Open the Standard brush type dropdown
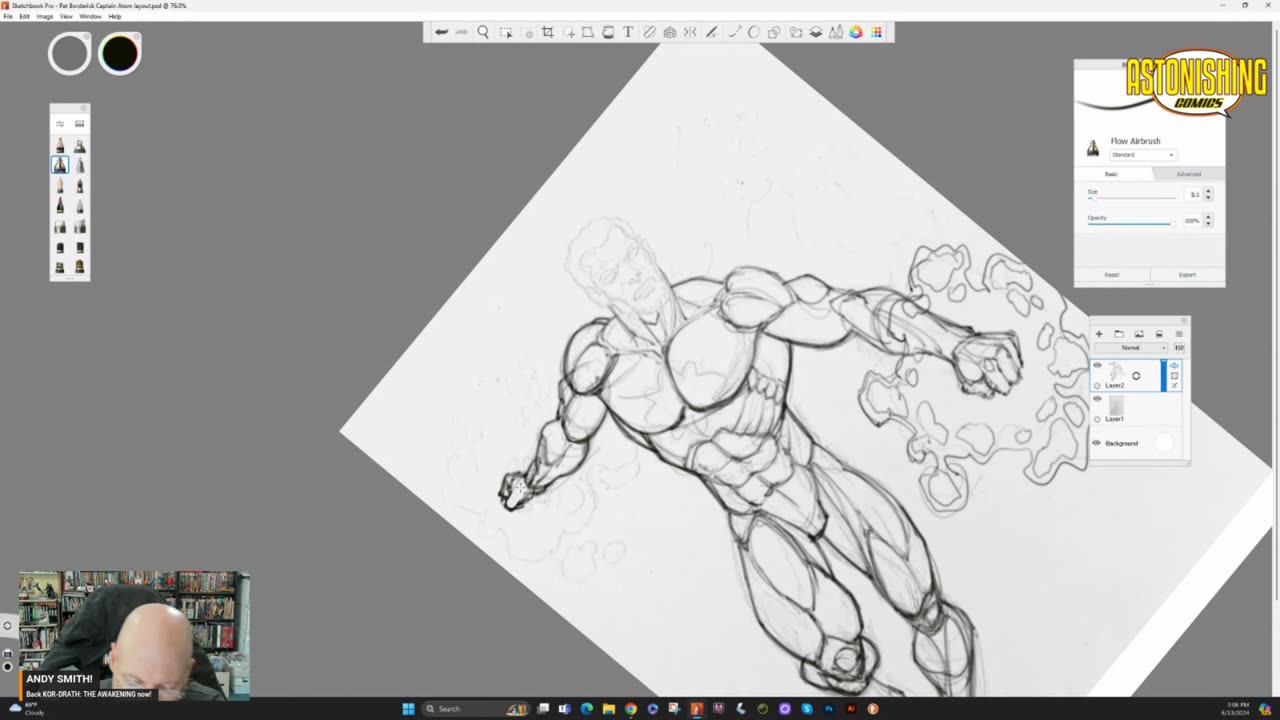 point(1143,155)
